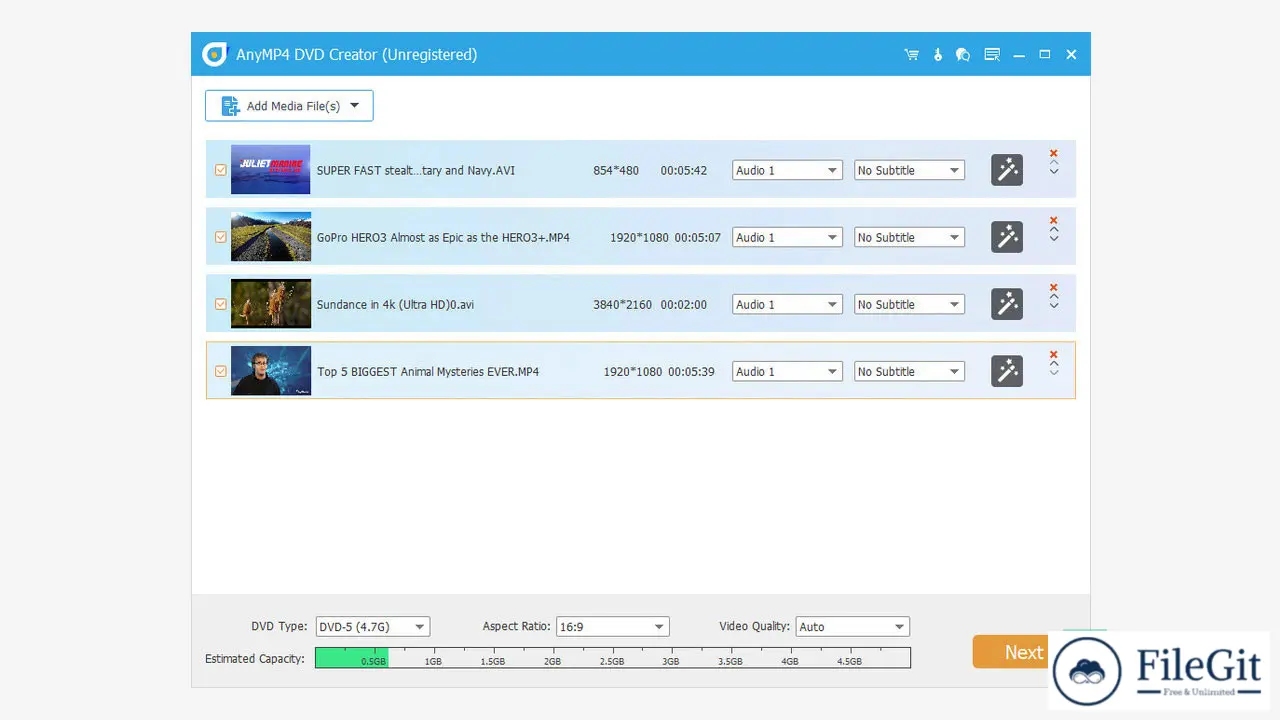Open Audio 1 dropdown for Top 5 BIGGEST
The image size is (1280, 720).
(787, 371)
